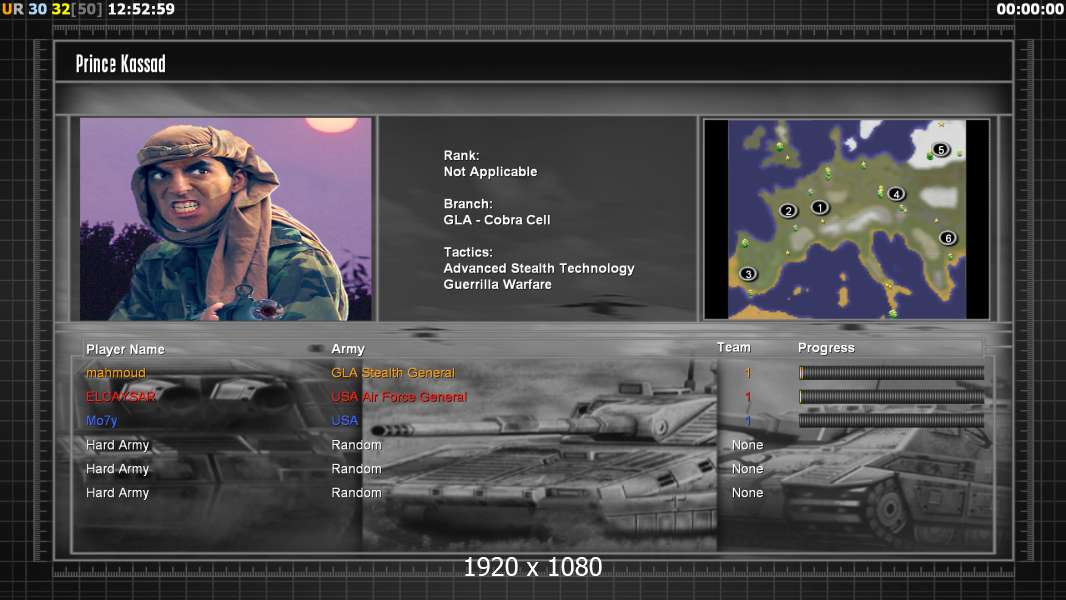Click Mo7y's loading progress bar
This screenshot has height=600, width=1066.
891,421
